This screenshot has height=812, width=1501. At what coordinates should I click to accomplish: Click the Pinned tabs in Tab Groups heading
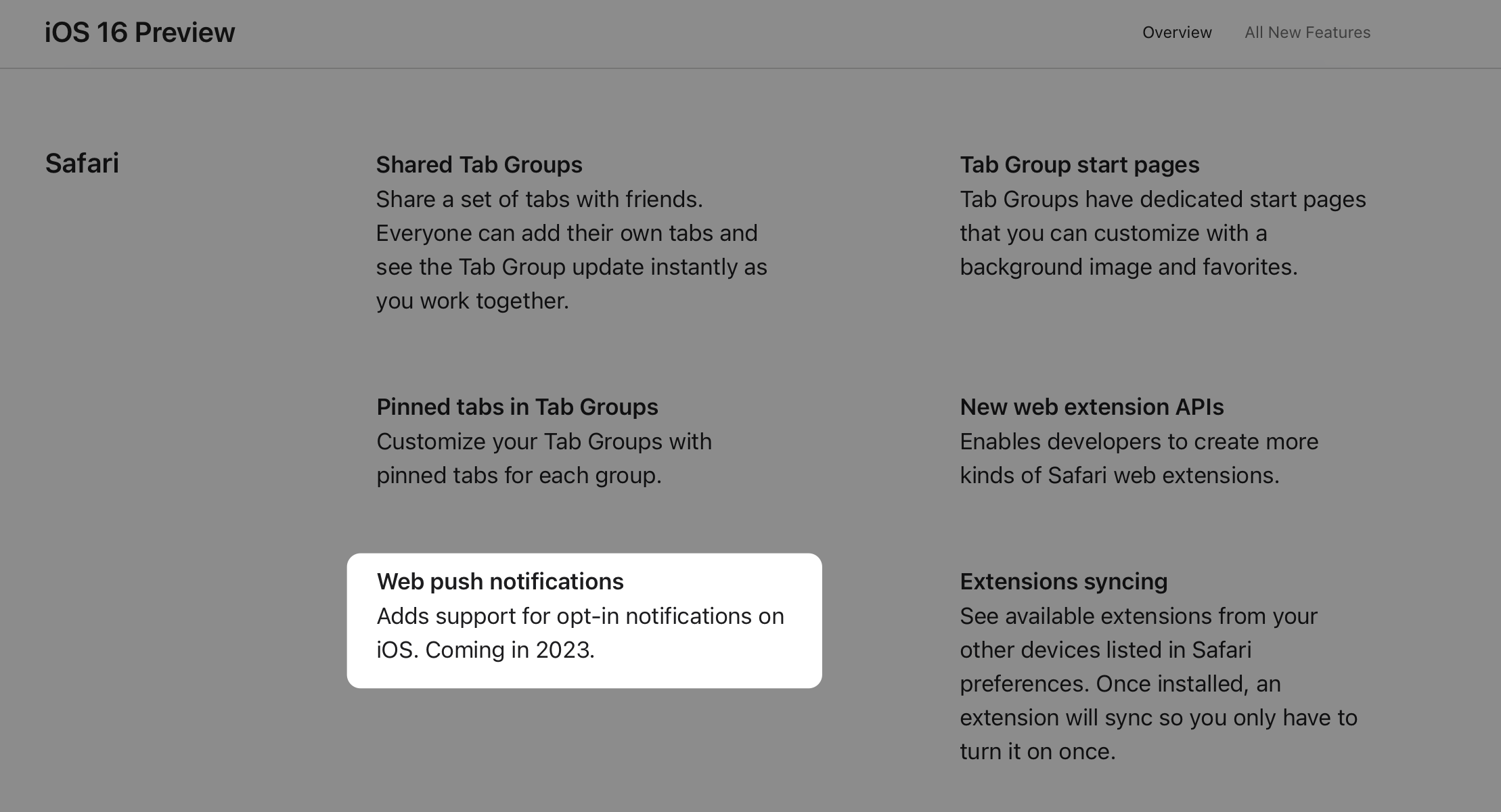point(517,407)
